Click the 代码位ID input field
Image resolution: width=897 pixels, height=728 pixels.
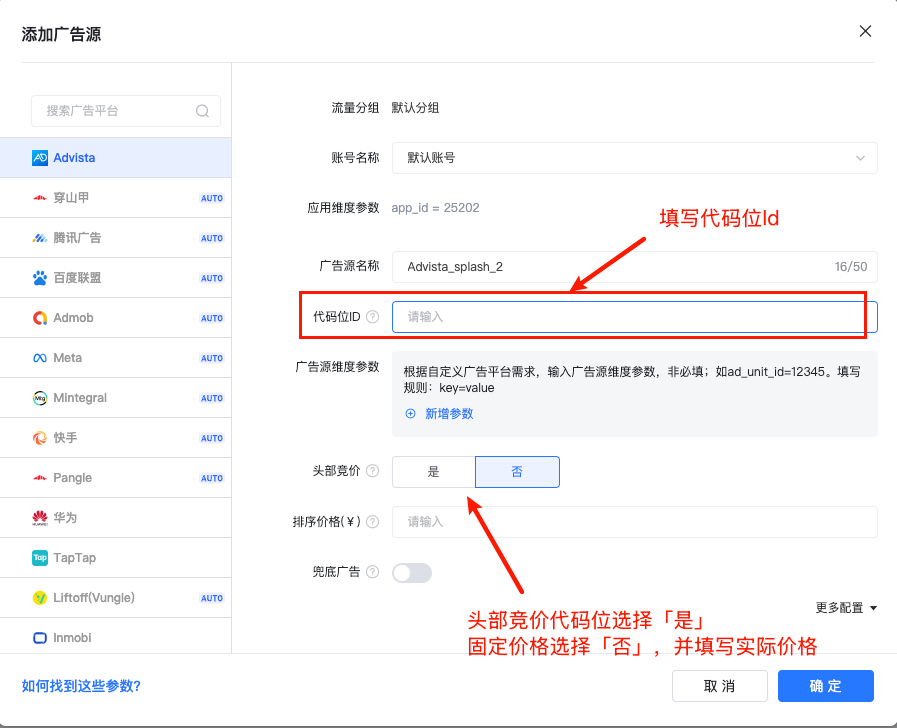pyautogui.click(x=634, y=317)
